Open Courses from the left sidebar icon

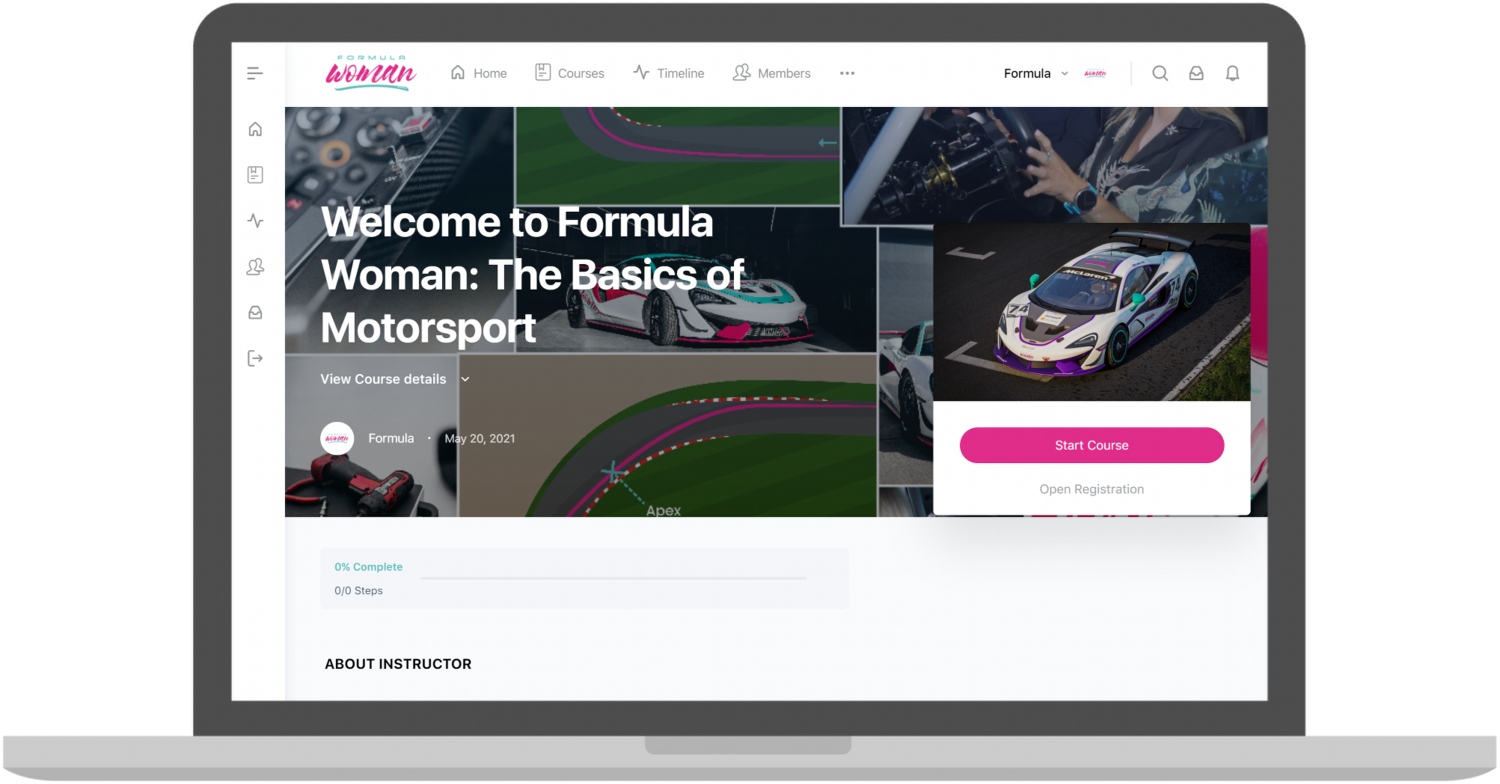pos(255,175)
